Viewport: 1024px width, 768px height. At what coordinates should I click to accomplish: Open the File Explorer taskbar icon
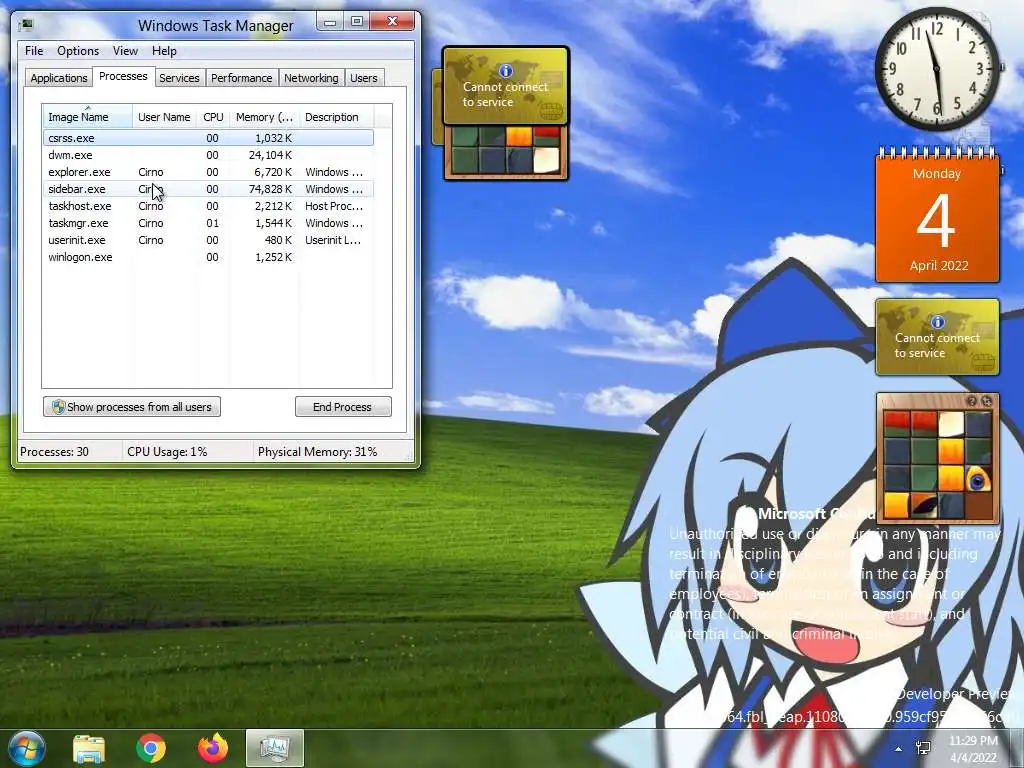(89, 748)
